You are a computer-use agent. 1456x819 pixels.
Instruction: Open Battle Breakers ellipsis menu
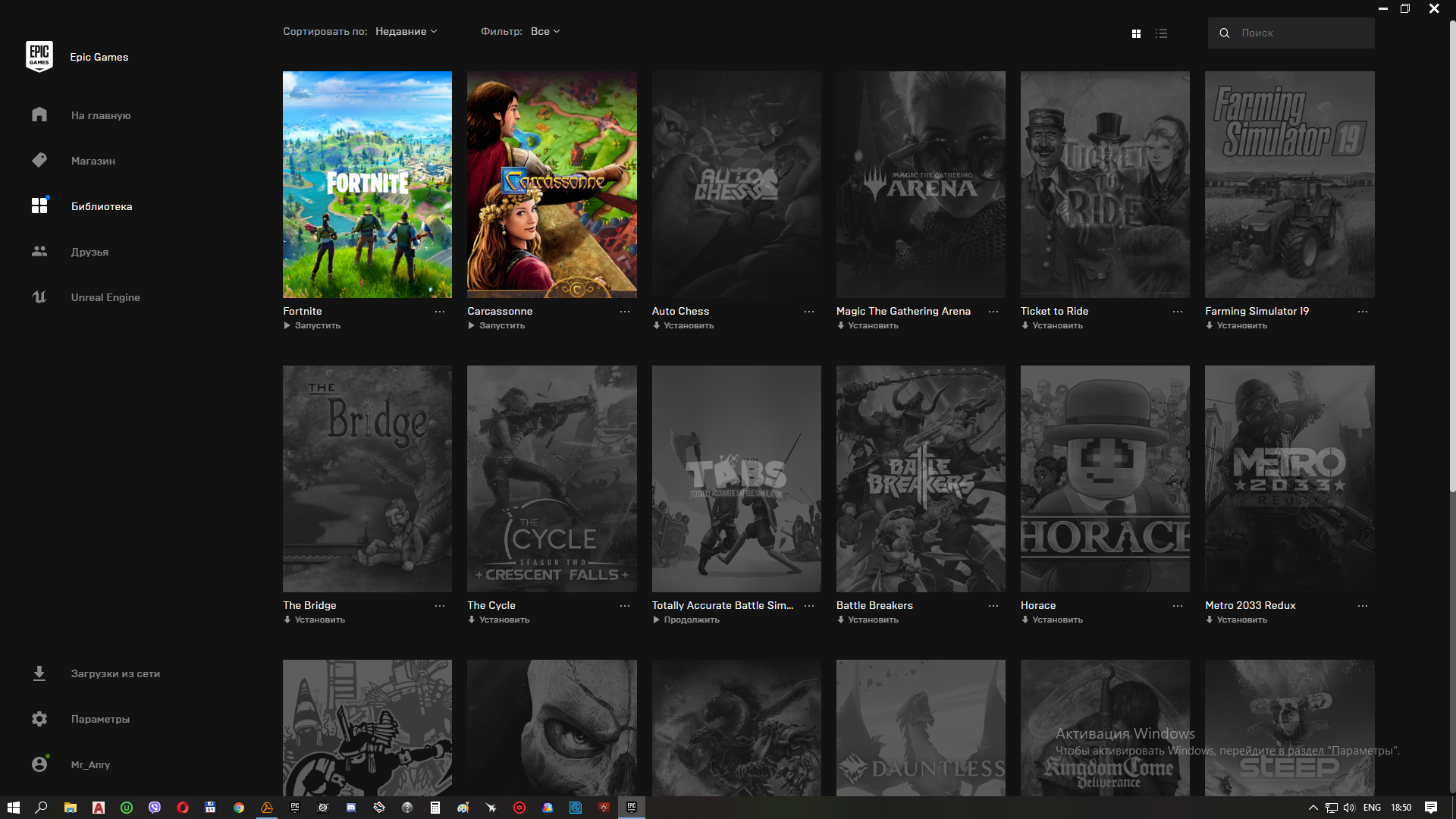[x=993, y=606]
